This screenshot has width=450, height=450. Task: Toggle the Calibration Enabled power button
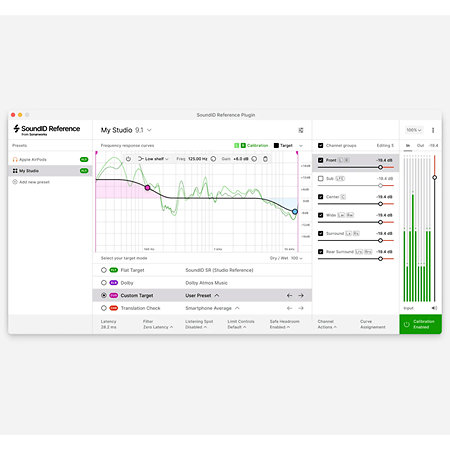click(421, 324)
